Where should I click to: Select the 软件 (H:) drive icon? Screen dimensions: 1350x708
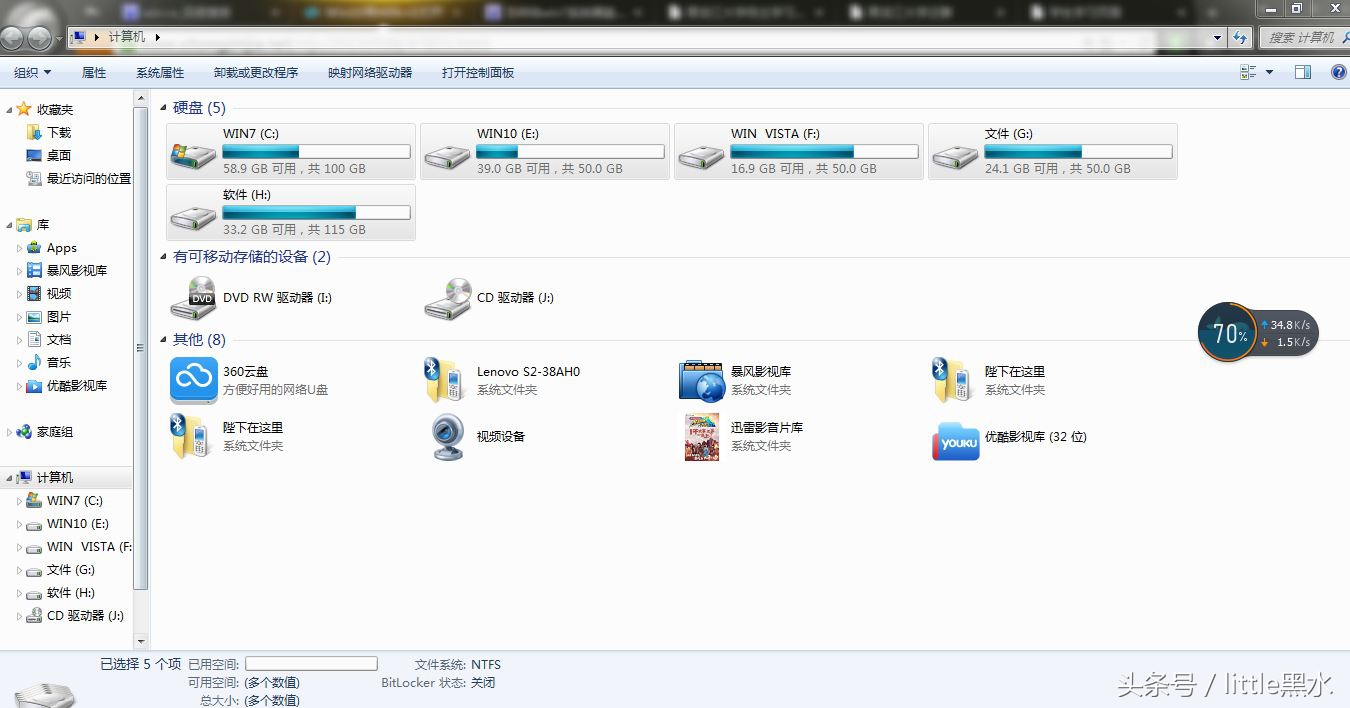point(193,215)
